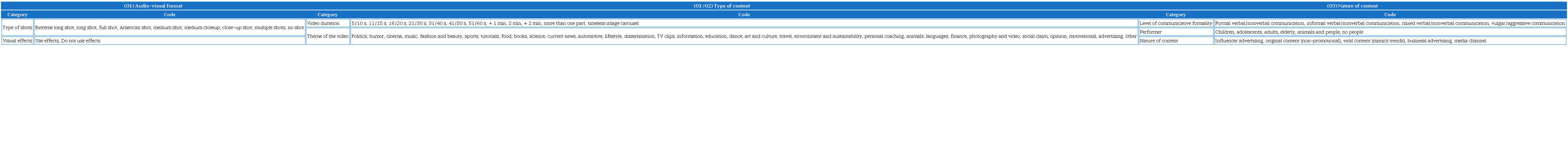Click the "Visual effects" category cell
This screenshot has width=1568, height=148.
17,41
